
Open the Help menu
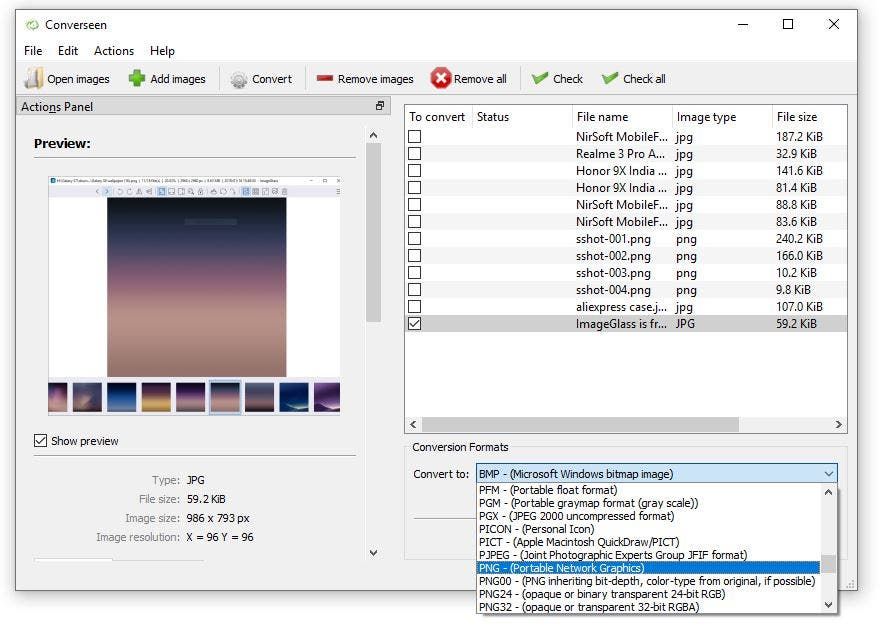click(x=162, y=51)
